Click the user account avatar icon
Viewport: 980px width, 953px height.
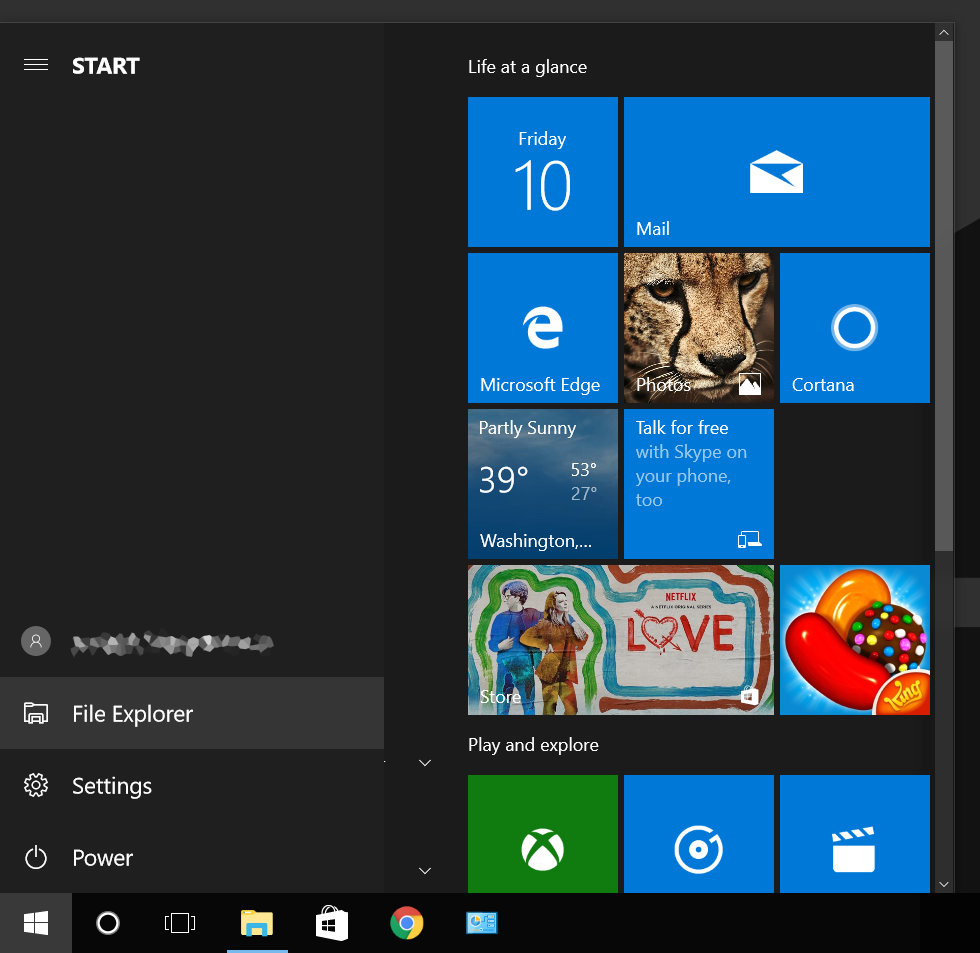click(x=36, y=641)
